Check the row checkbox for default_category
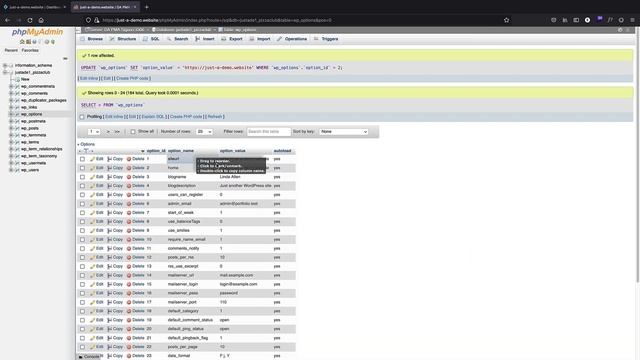Screen dimensions: 640x360 click(x=82, y=311)
